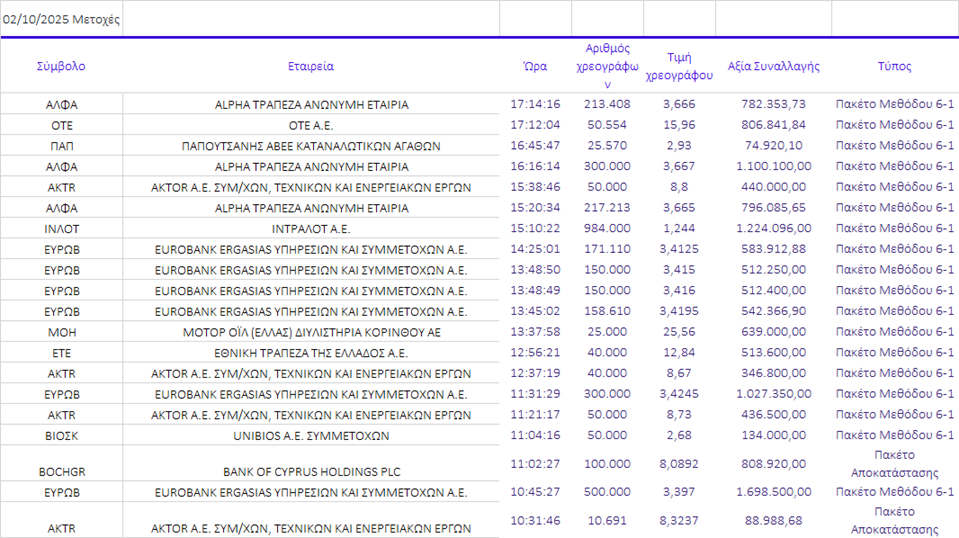Select the ΙΝΛΟΤ symbol cell
The image size is (959, 538).
(62, 229)
